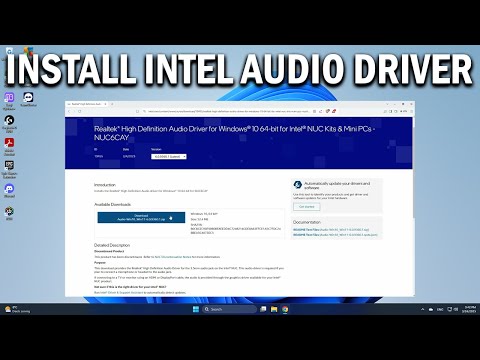Click the Detailed Description heading

pyautogui.click(x=112, y=245)
